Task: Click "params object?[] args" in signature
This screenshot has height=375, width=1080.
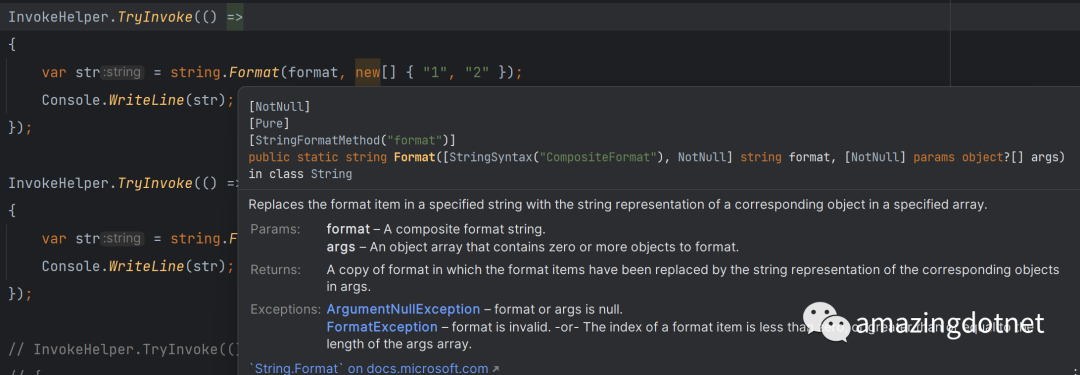Action: coord(988,158)
